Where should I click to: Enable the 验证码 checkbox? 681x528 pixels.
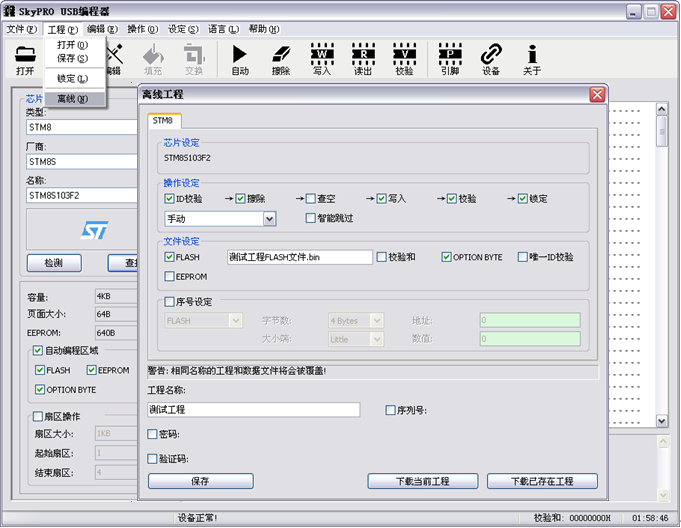point(152,459)
